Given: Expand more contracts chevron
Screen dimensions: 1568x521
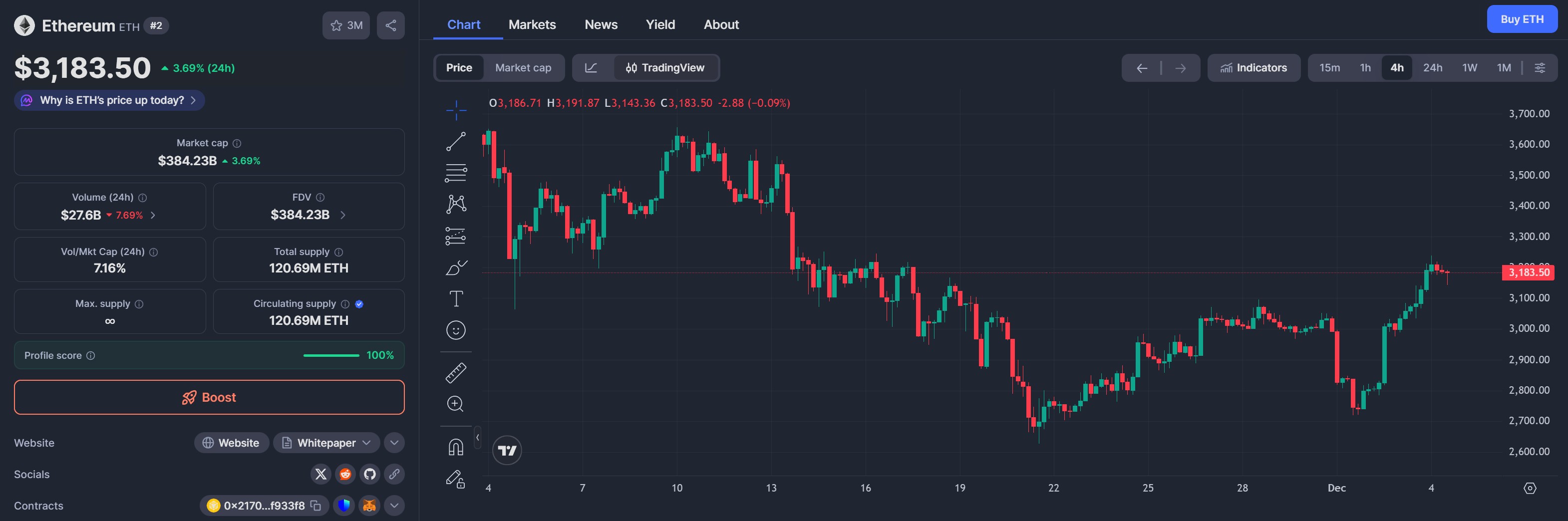Looking at the screenshot, I should click(x=394, y=506).
